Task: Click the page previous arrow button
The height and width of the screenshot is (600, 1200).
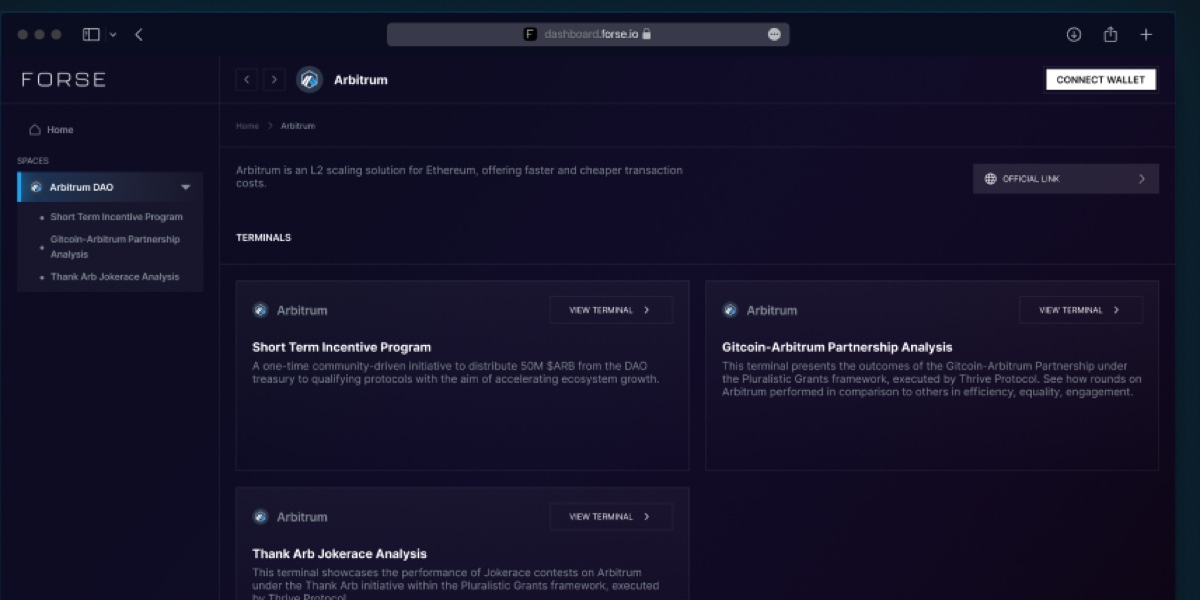Action: click(x=247, y=80)
